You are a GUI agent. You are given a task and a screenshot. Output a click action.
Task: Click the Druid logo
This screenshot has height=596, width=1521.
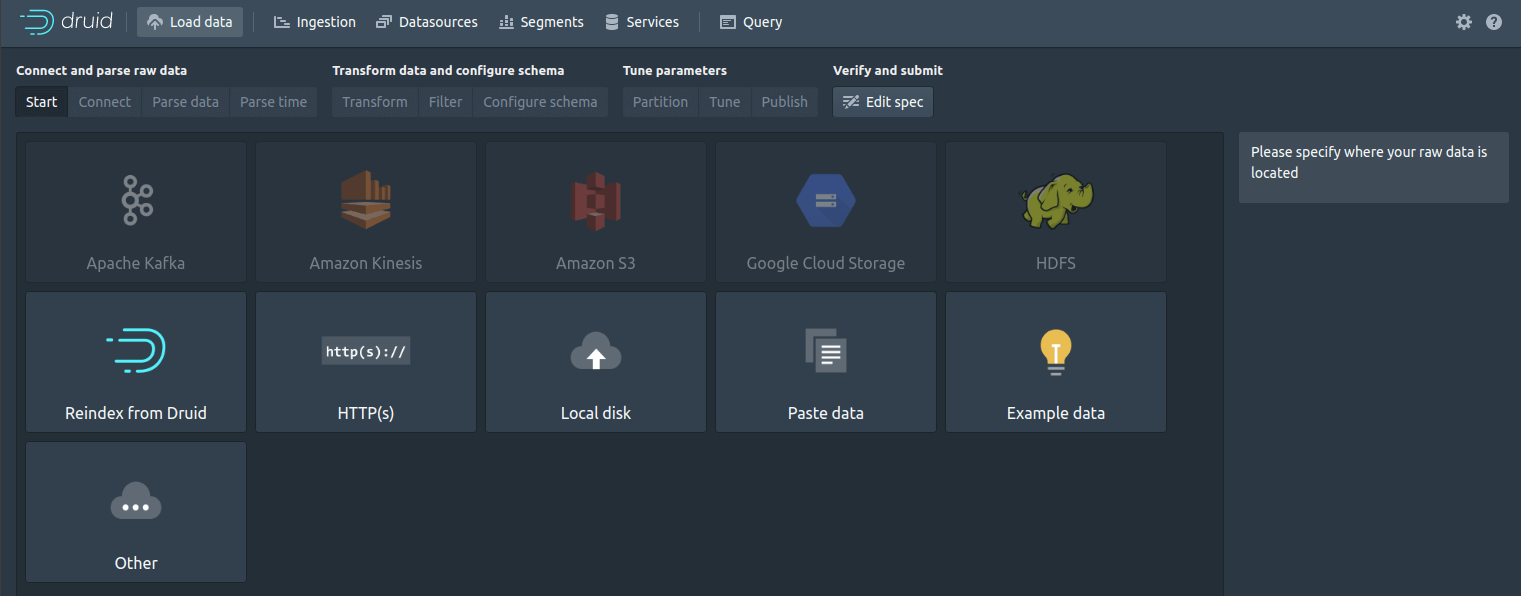(x=66, y=20)
